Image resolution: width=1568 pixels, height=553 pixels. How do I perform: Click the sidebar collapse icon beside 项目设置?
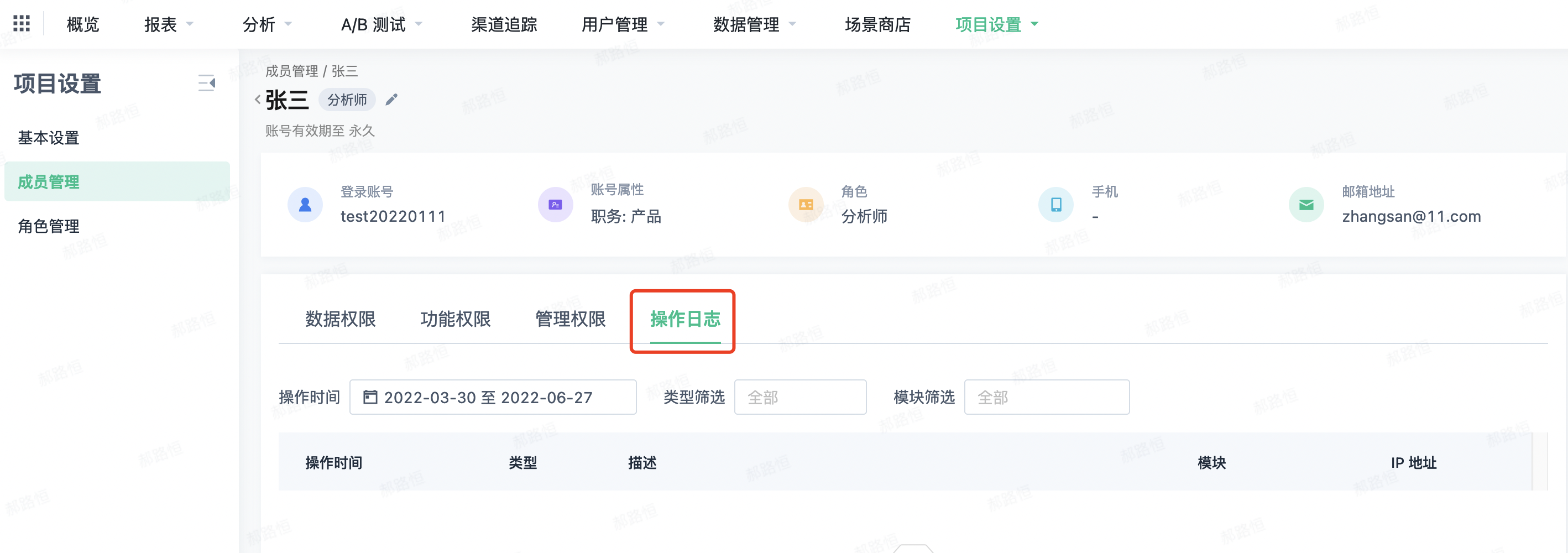point(206,84)
